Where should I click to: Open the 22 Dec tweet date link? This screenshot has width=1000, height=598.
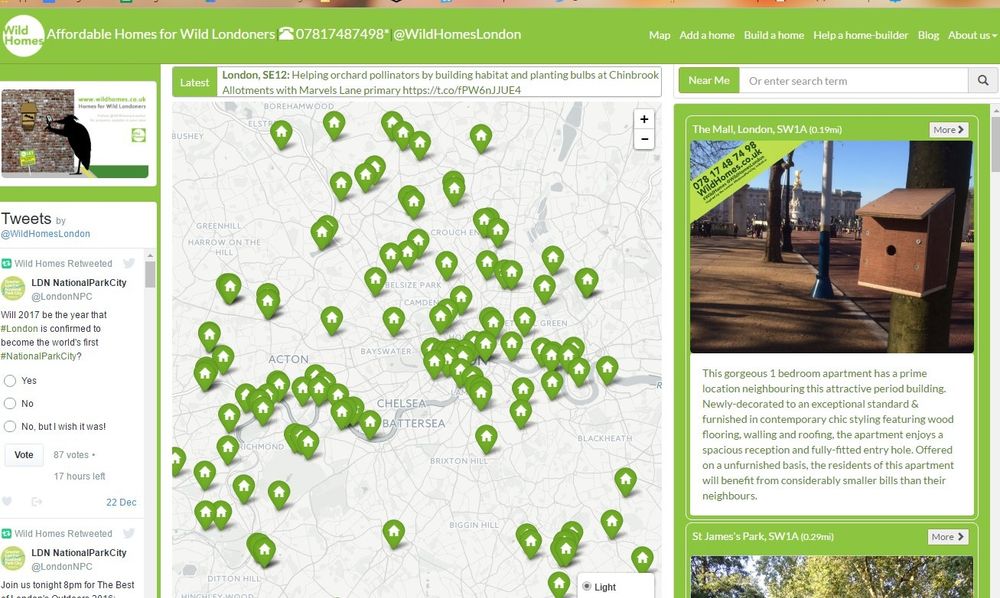point(121,502)
